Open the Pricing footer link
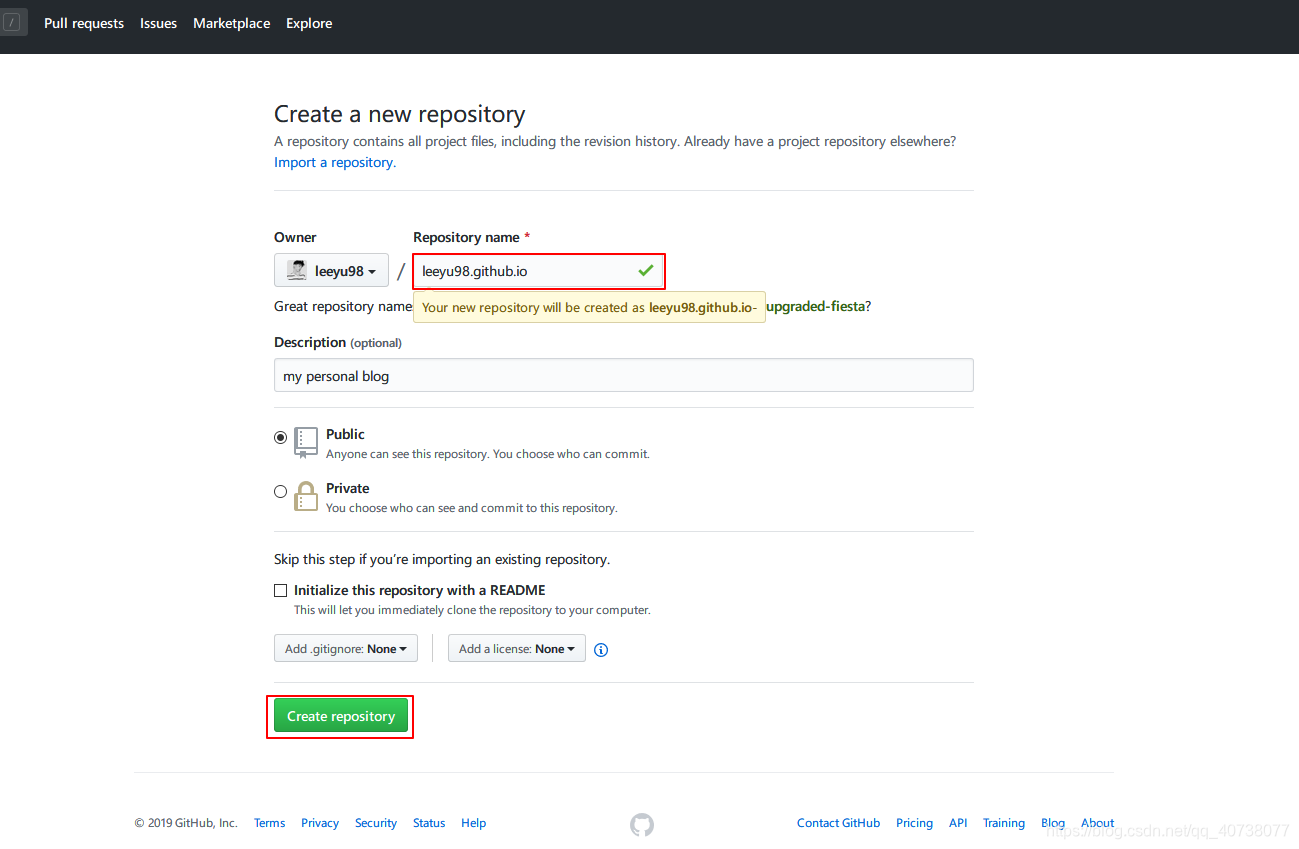This screenshot has width=1299, height=849. [x=914, y=823]
